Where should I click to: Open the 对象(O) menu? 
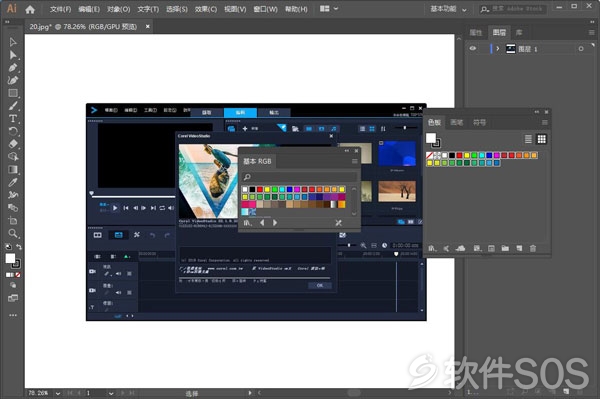point(118,9)
